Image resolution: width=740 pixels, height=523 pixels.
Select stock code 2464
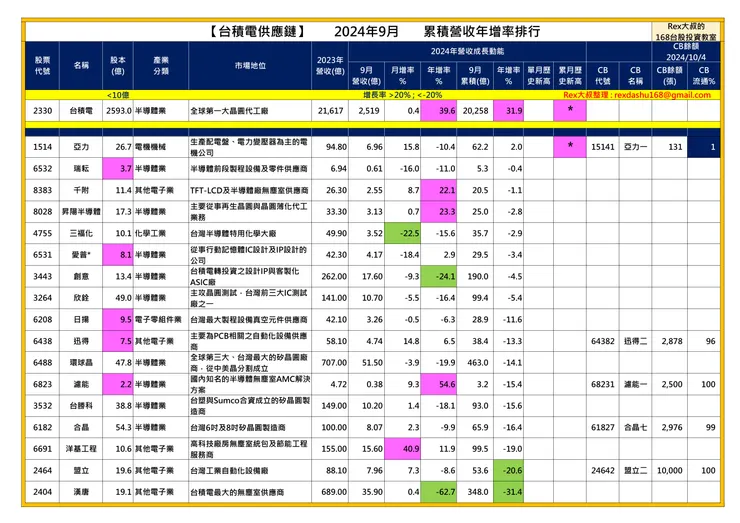42,471
